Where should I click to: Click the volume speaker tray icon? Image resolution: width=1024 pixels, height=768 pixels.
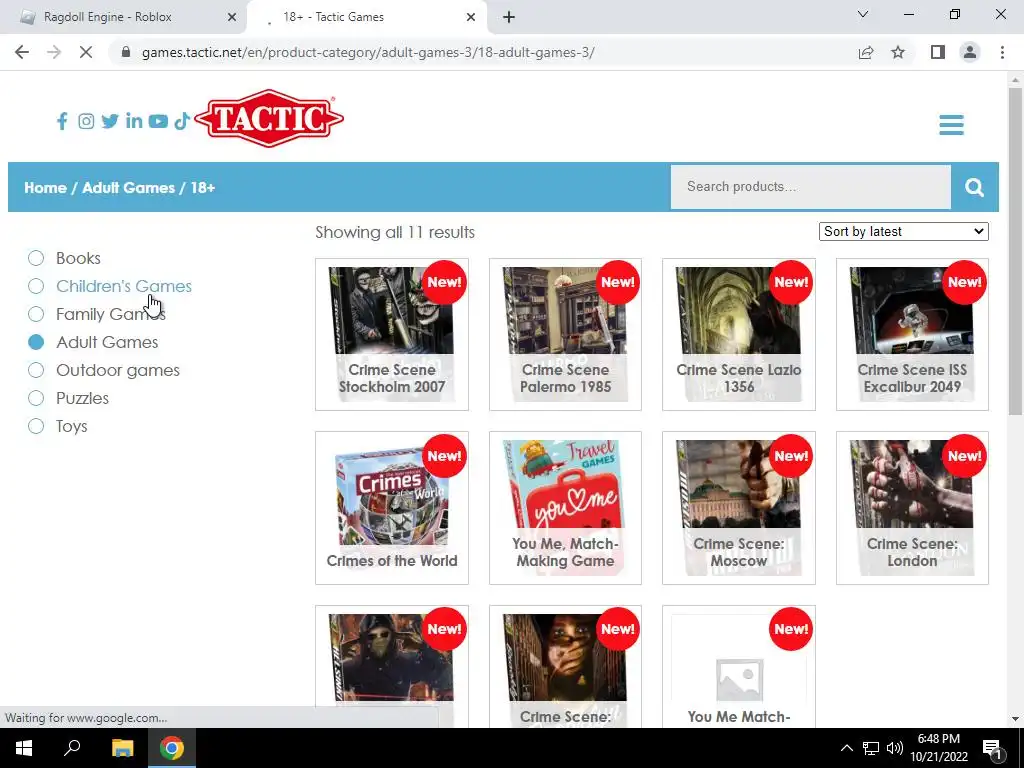(895, 748)
